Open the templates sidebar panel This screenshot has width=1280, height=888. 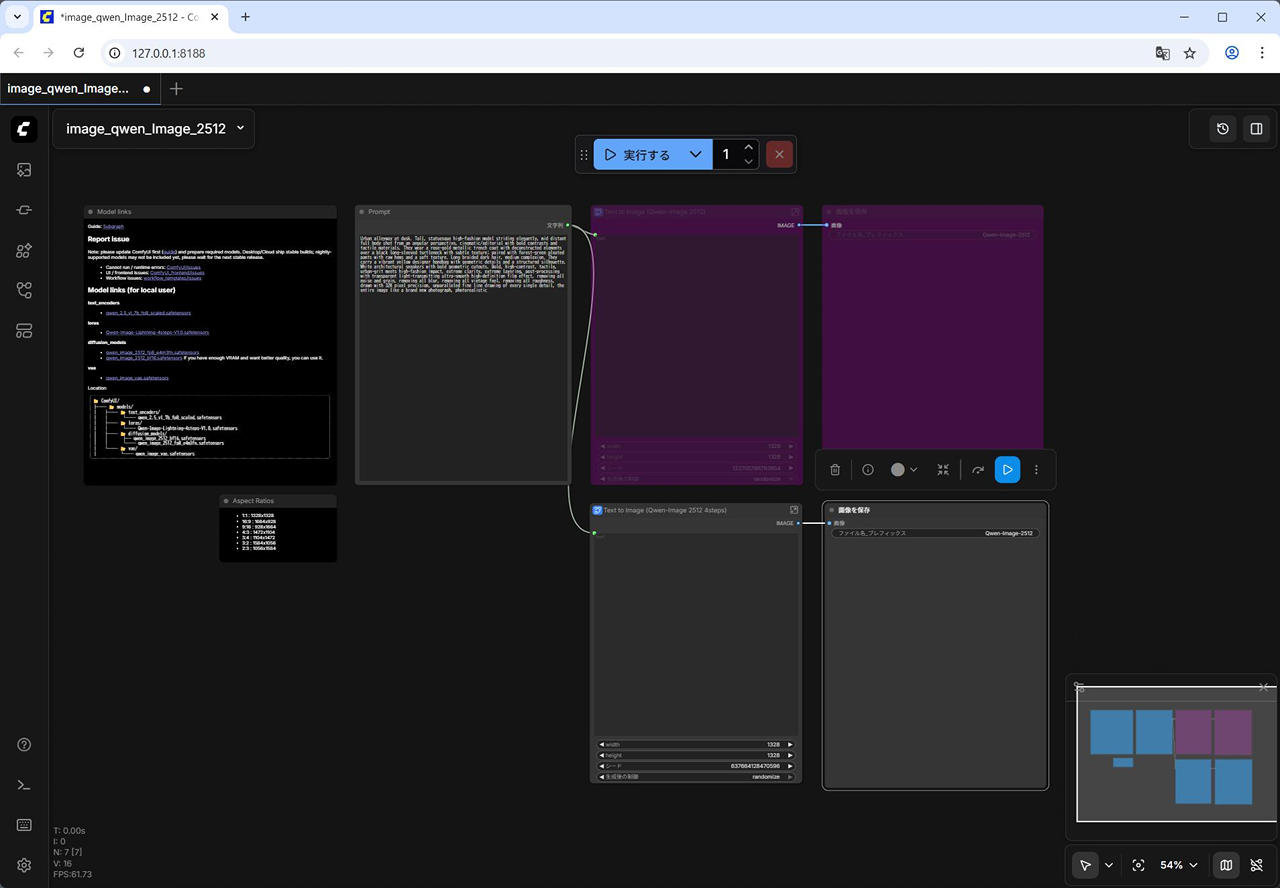tap(24, 331)
